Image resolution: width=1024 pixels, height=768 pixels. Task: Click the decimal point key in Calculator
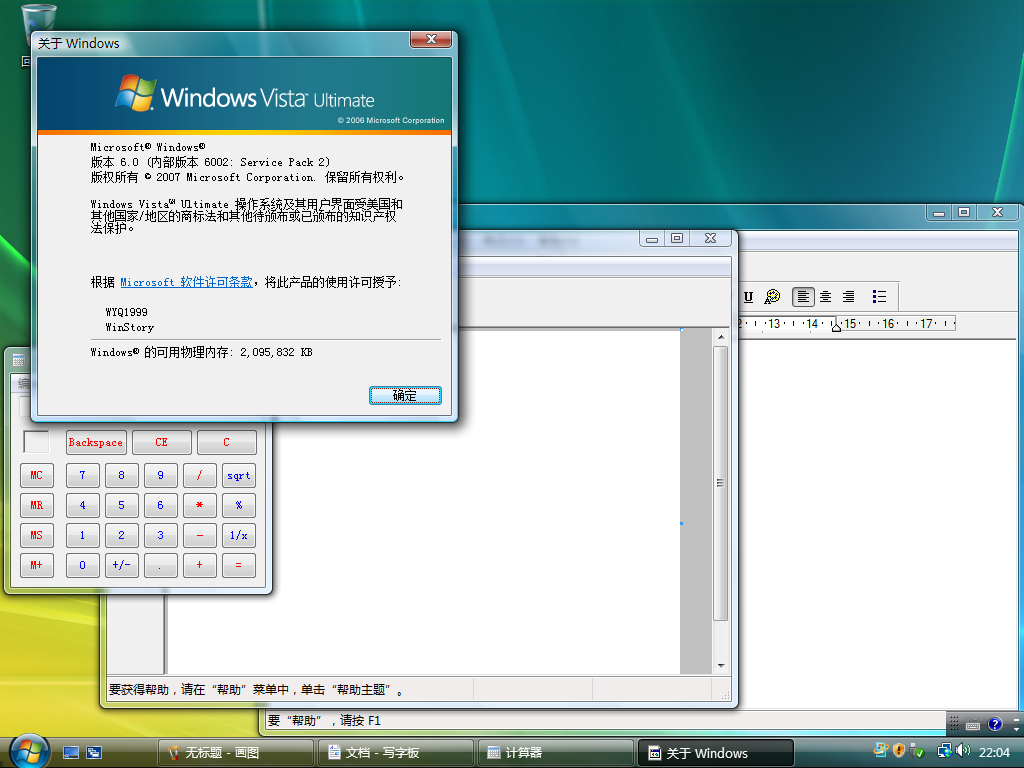tap(161, 566)
